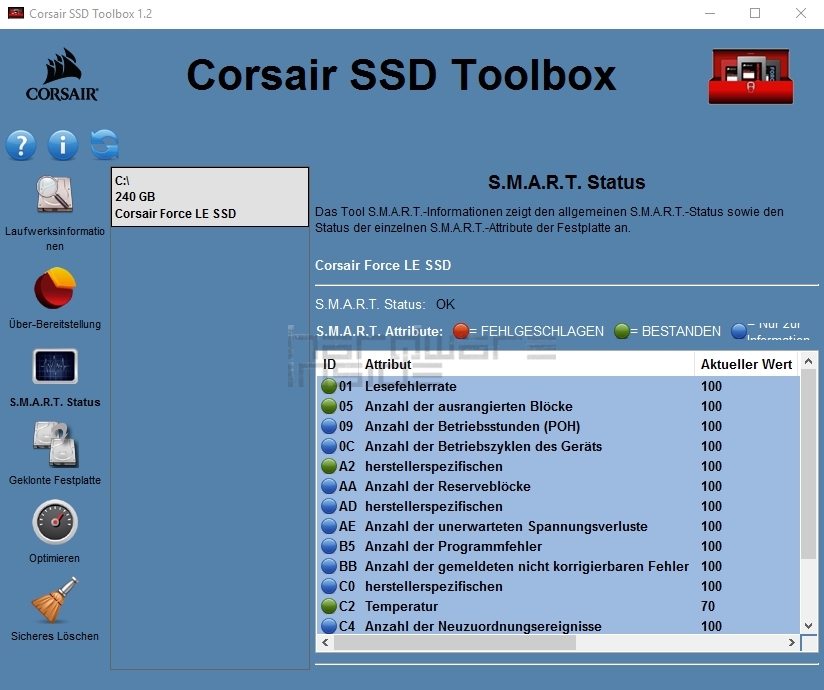Select the Anzahl der Betriebsstunden (POH) row
The image size is (824, 690).
(x=558, y=426)
